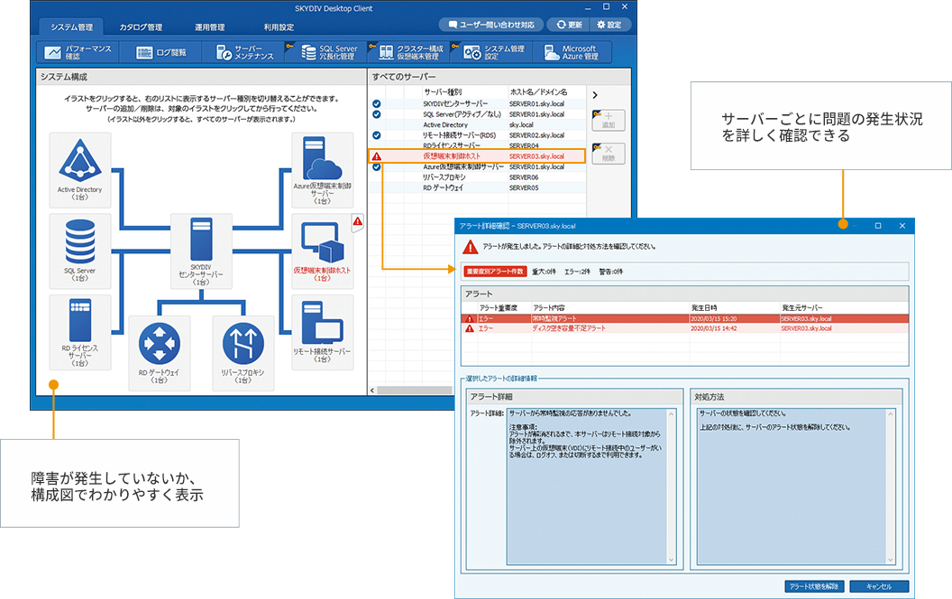Click up arrow of 対処方法 text scrollbar

point(890,414)
